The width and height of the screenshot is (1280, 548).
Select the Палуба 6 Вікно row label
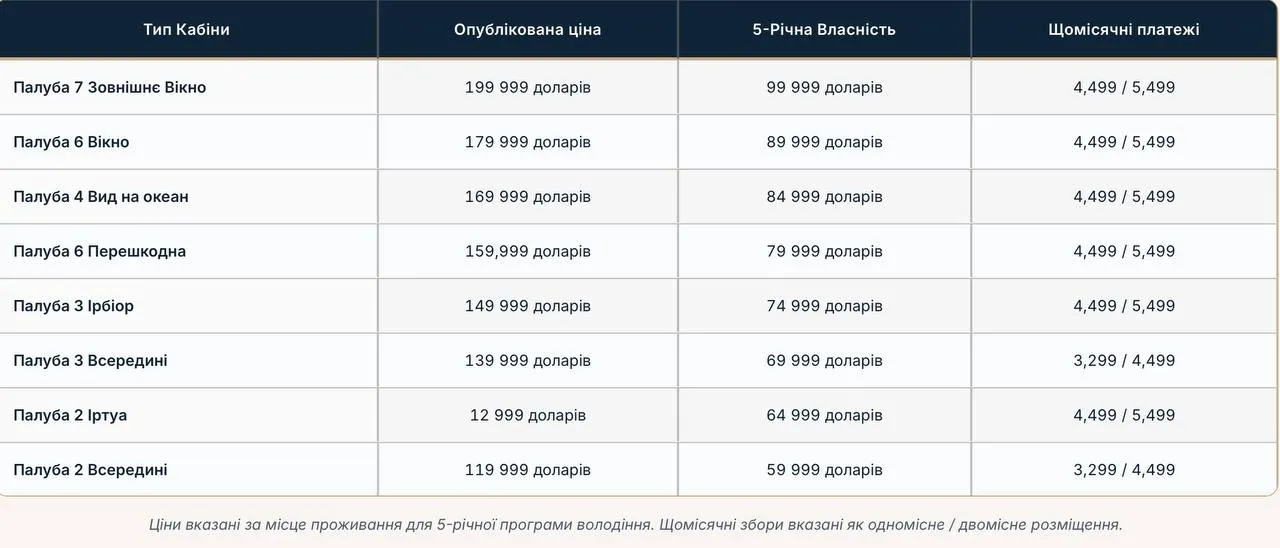71,142
